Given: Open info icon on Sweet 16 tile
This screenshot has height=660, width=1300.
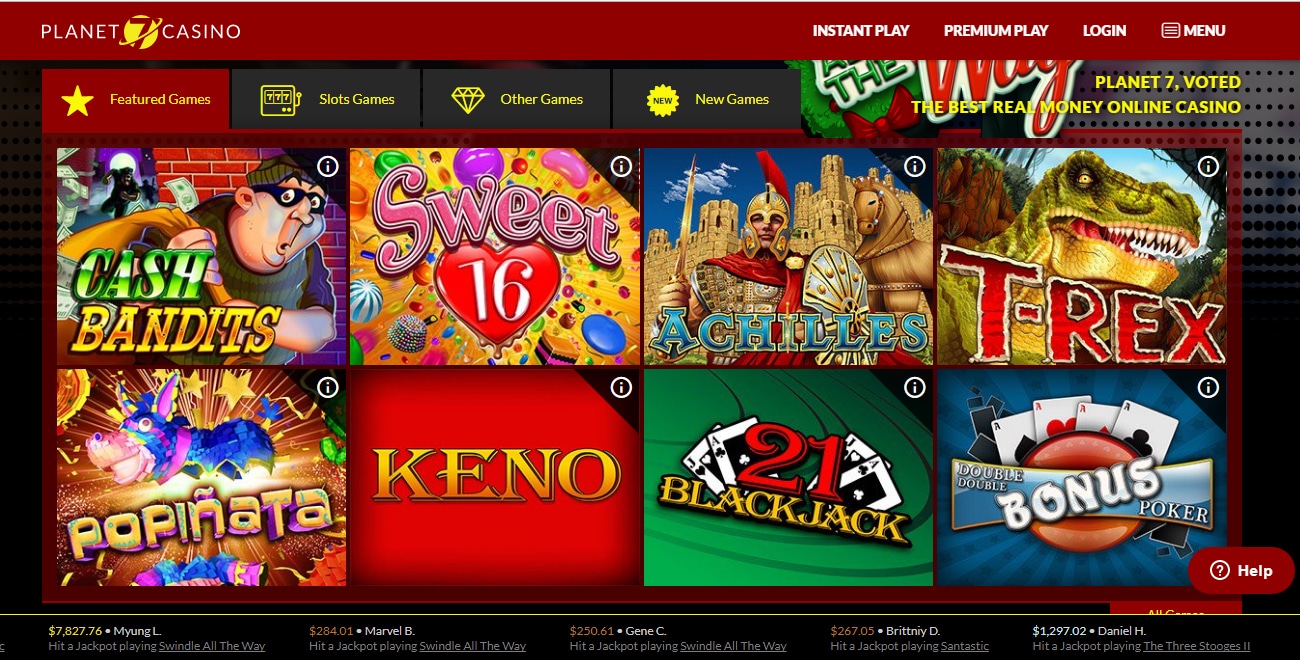Looking at the screenshot, I should click(621, 166).
